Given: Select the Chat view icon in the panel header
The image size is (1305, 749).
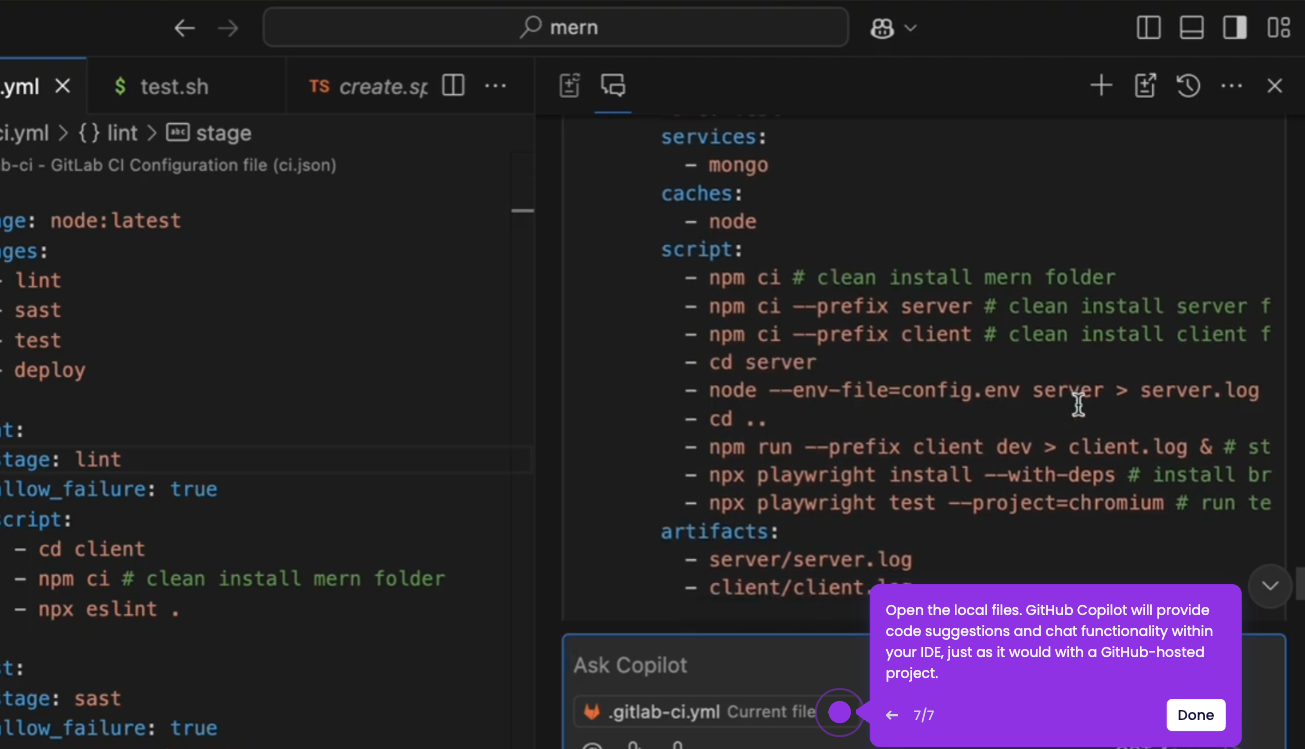Looking at the screenshot, I should 613,86.
